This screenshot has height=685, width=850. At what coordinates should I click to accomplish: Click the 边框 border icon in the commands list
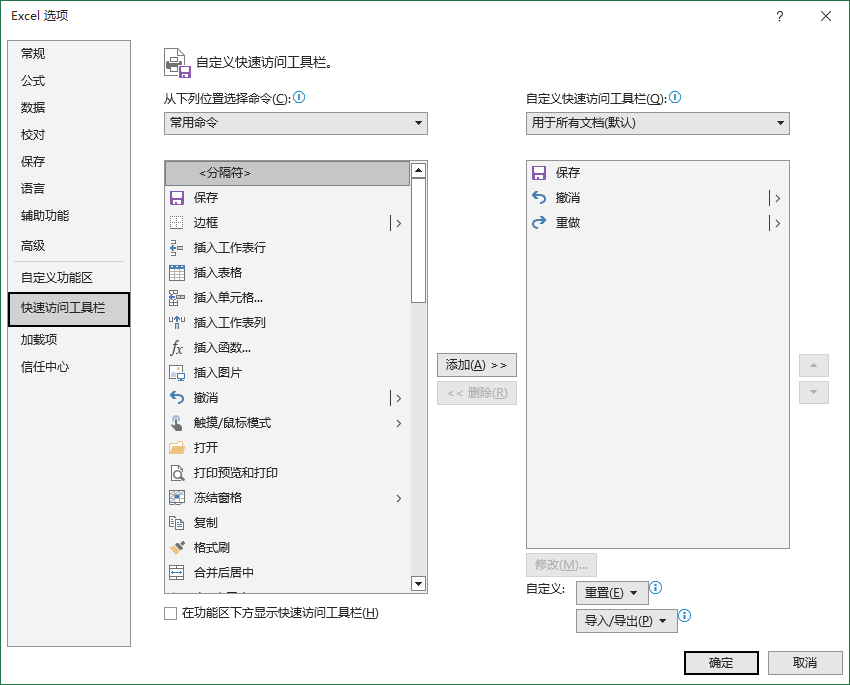[x=177, y=223]
